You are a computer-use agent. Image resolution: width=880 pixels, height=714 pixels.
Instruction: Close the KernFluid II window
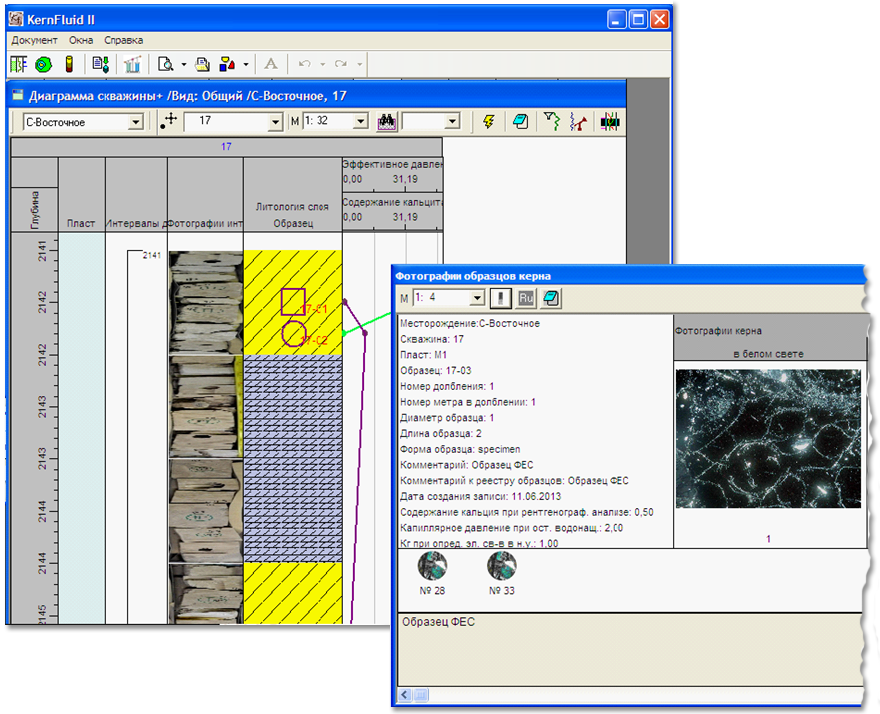tap(660, 20)
